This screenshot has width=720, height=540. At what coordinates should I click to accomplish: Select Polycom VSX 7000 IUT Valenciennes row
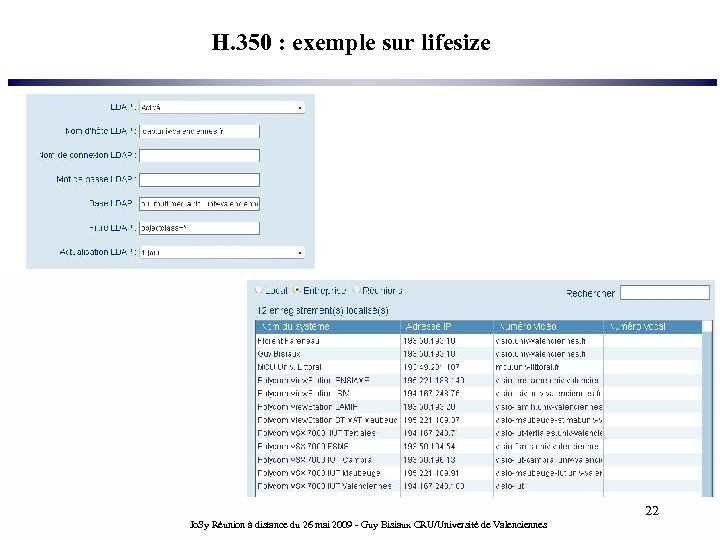click(x=478, y=486)
